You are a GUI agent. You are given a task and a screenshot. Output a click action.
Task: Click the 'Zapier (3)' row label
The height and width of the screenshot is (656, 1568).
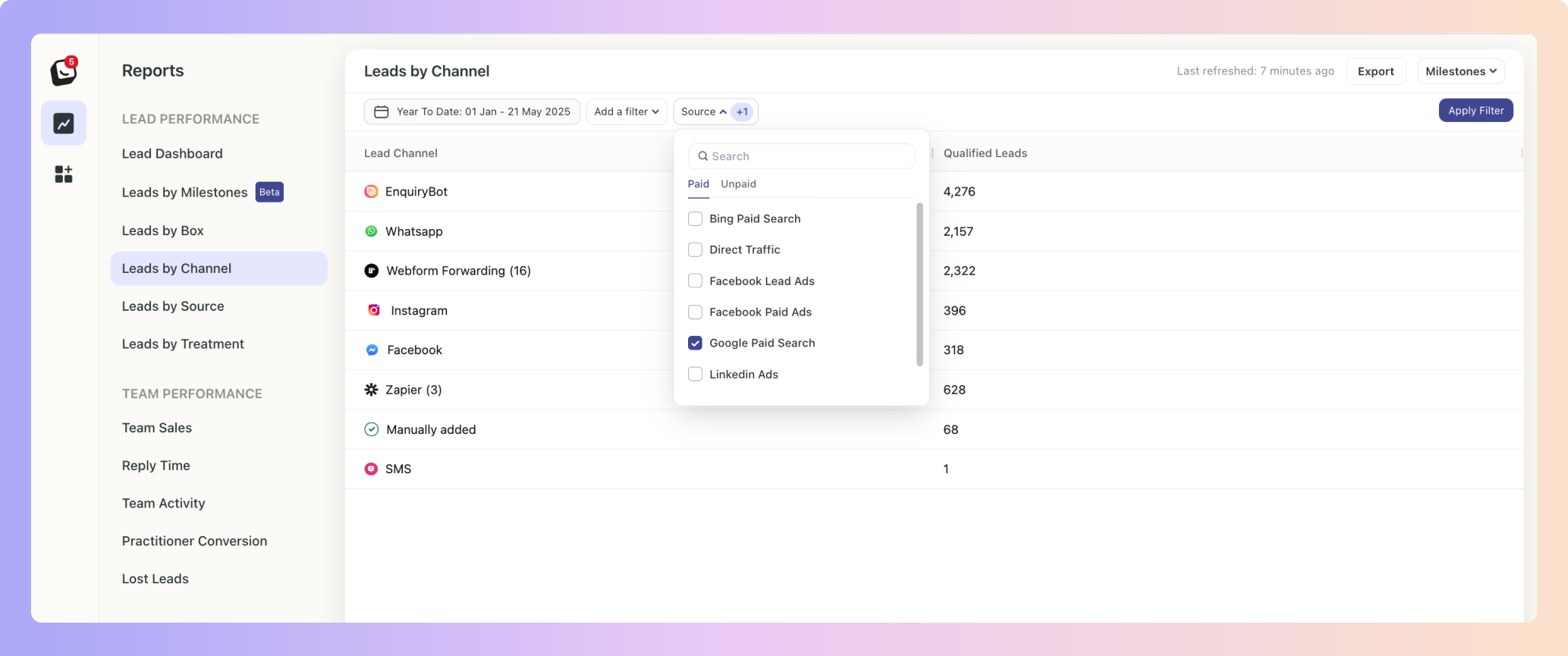pos(413,390)
